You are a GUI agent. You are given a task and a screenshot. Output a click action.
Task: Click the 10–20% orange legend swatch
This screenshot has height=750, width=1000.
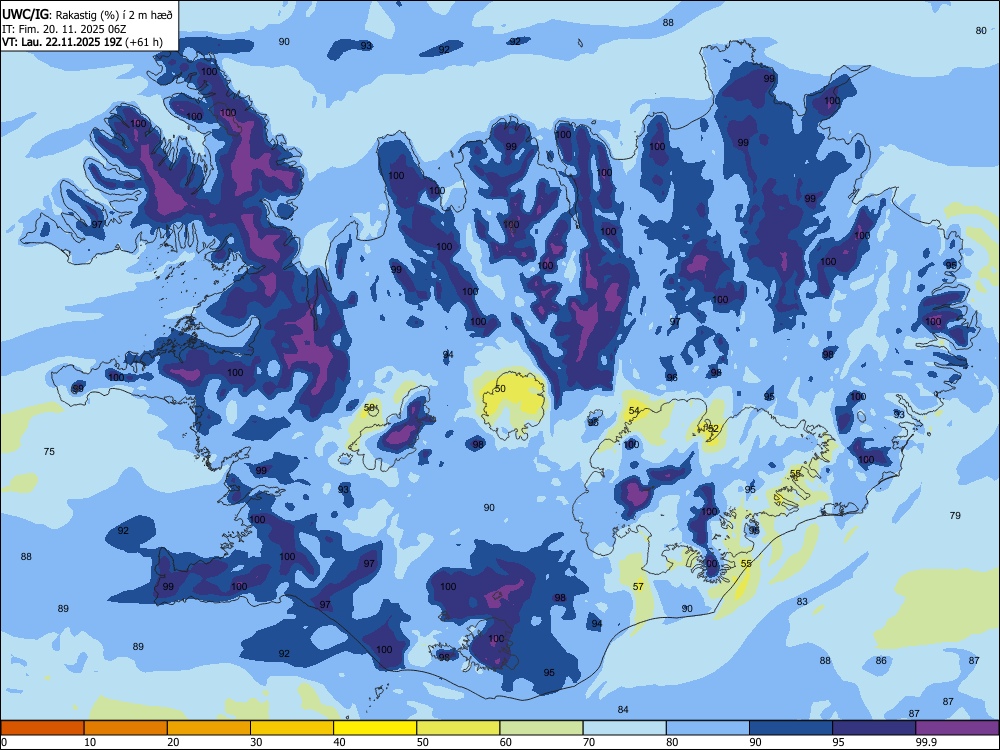[126, 728]
